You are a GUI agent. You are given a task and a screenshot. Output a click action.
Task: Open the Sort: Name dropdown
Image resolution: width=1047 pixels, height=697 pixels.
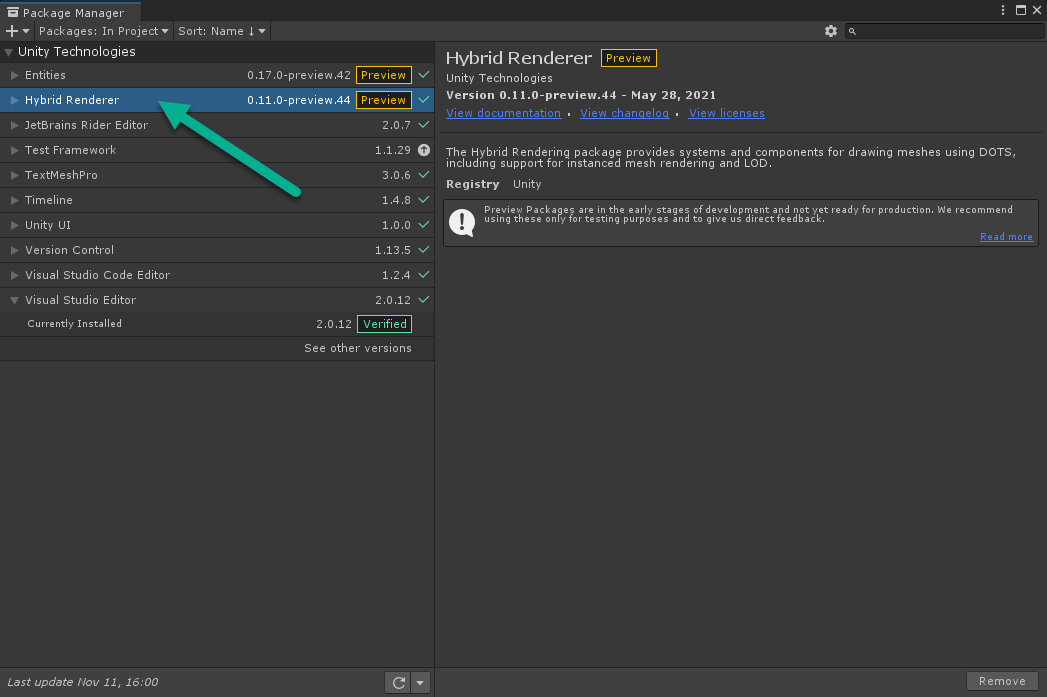(221, 31)
